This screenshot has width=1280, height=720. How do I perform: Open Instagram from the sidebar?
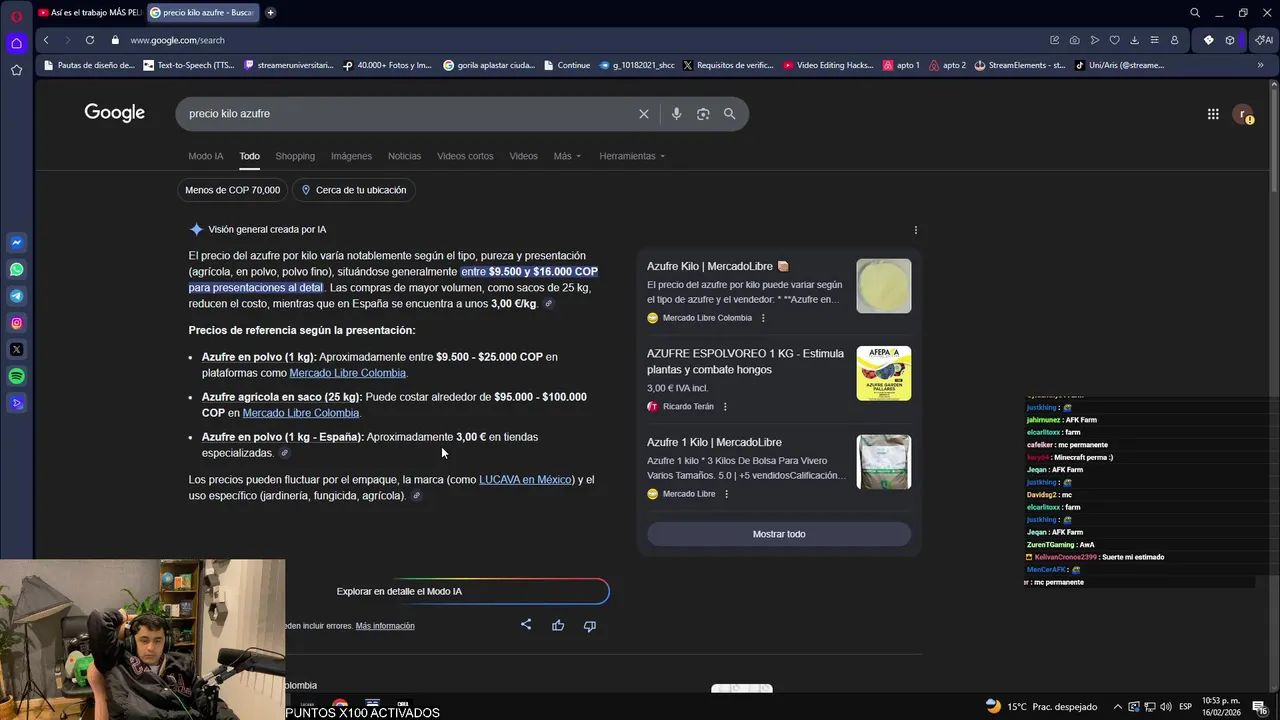[17, 323]
